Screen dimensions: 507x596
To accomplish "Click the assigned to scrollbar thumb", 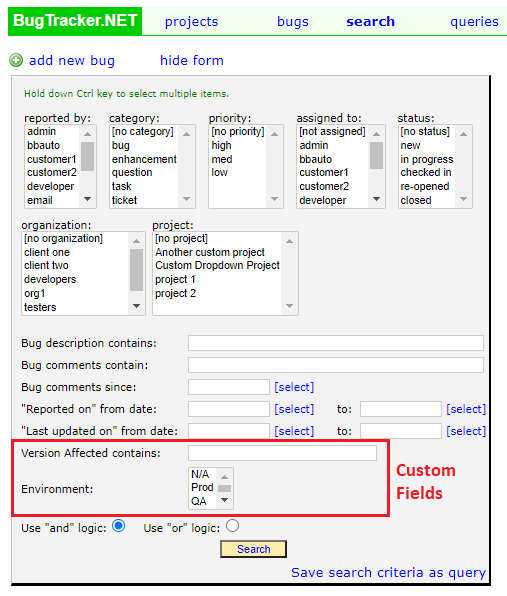I will tap(377, 155).
